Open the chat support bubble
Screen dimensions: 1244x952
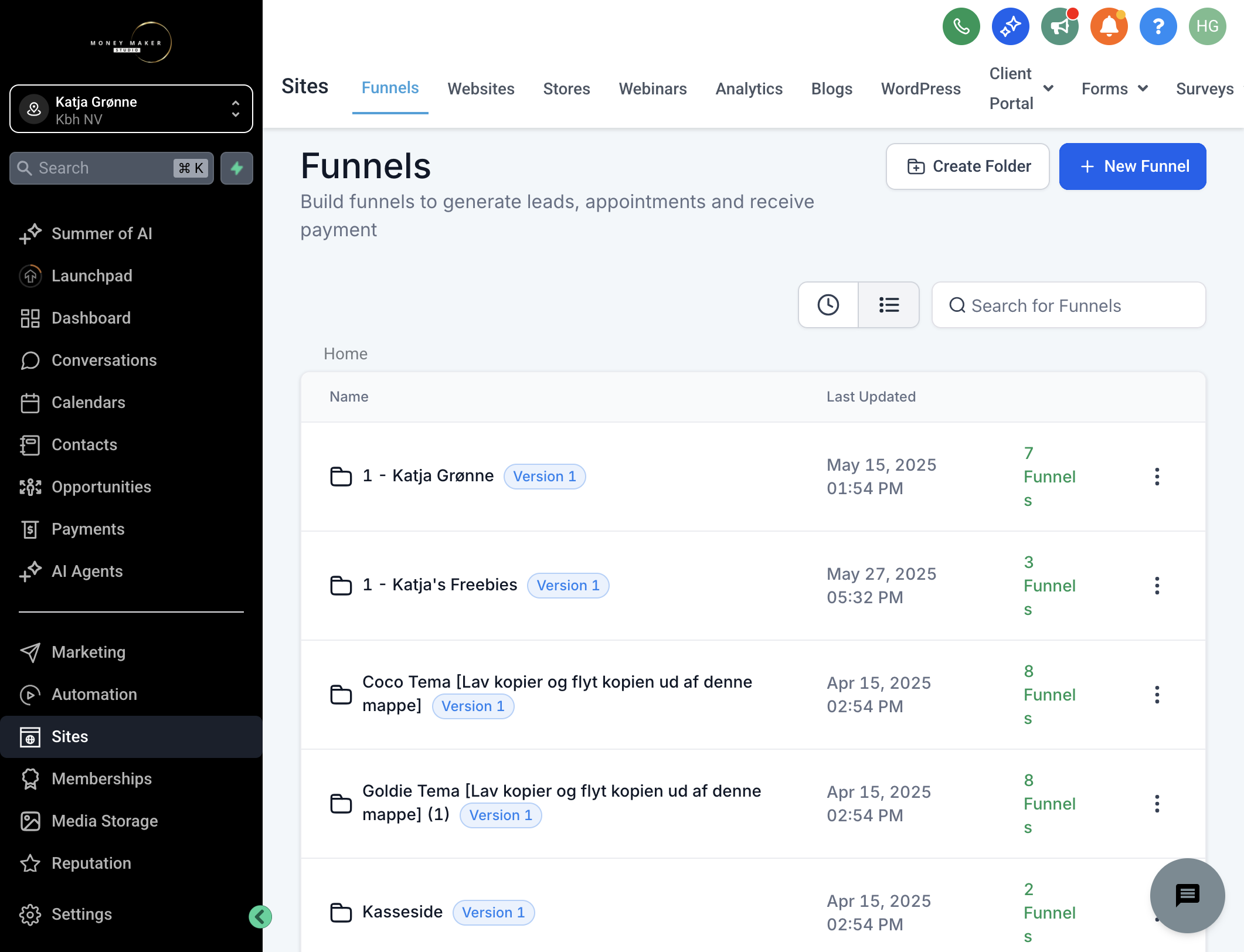pyautogui.click(x=1187, y=895)
